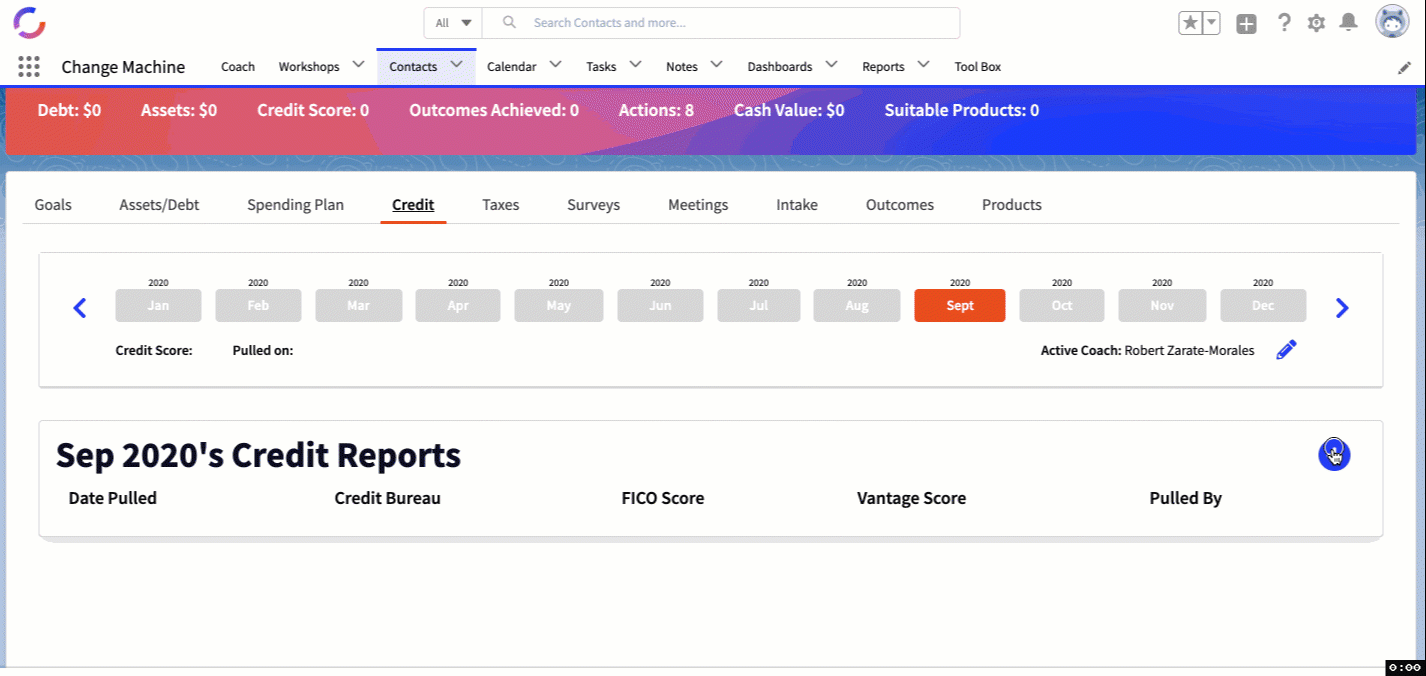
Task: Open the Assets/Debt tab
Action: 159,205
